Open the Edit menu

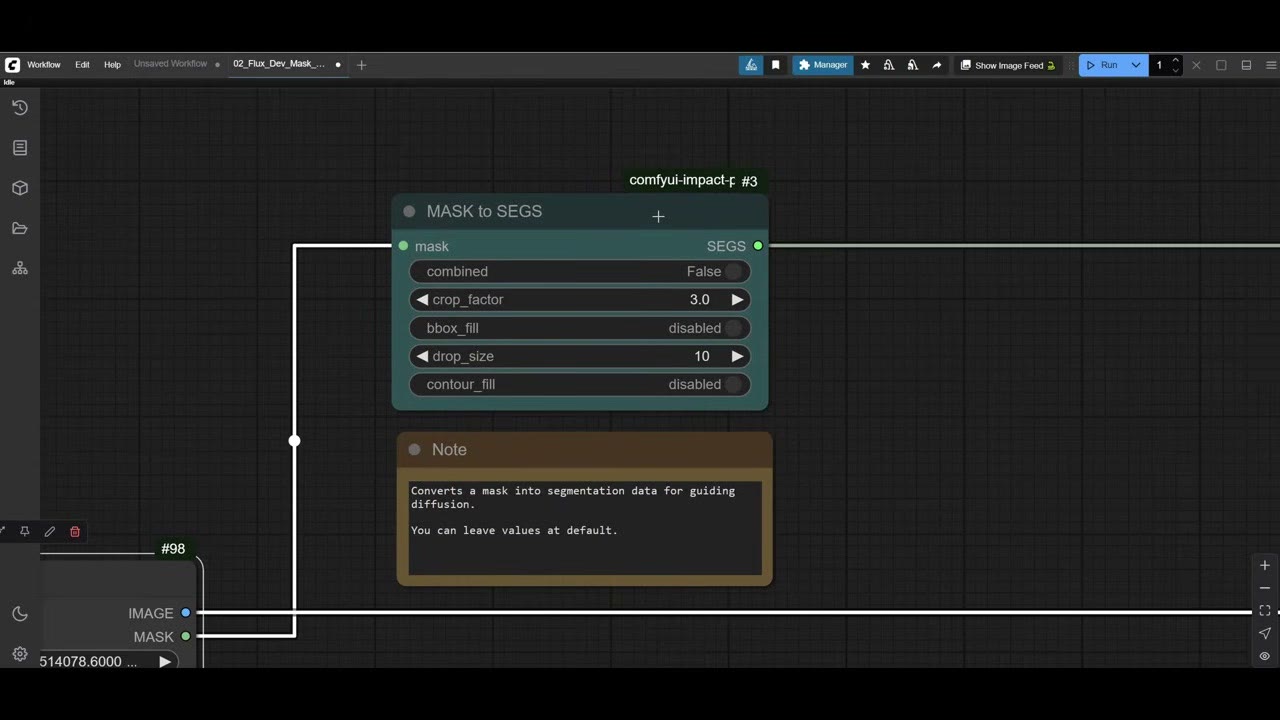82,65
